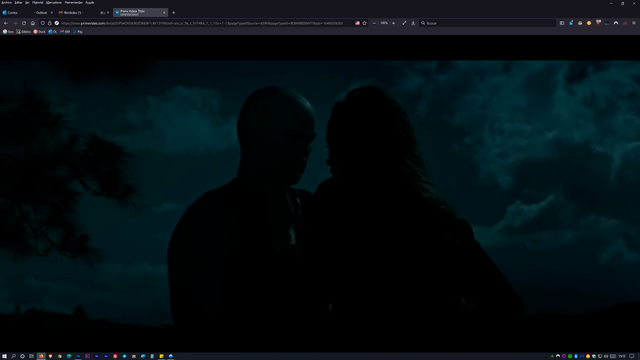Open a new browser tab
The image size is (640, 360).
[173, 13]
